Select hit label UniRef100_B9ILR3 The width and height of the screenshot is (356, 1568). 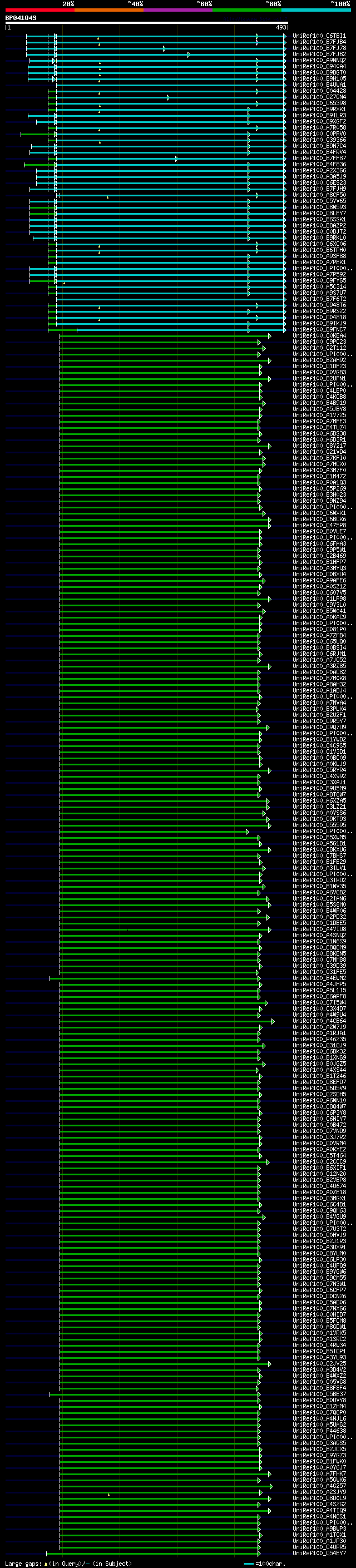319,115
